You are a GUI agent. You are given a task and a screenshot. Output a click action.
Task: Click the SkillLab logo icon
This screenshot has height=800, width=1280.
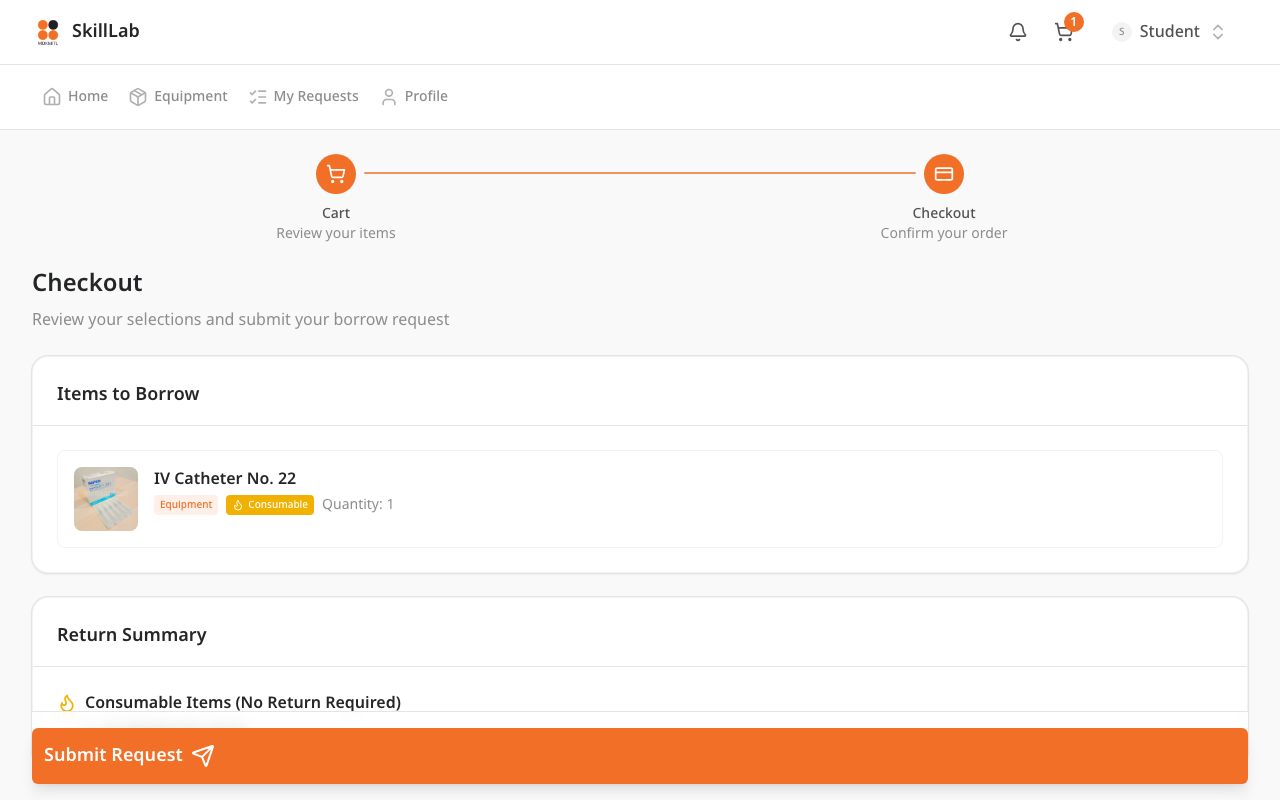(x=48, y=32)
